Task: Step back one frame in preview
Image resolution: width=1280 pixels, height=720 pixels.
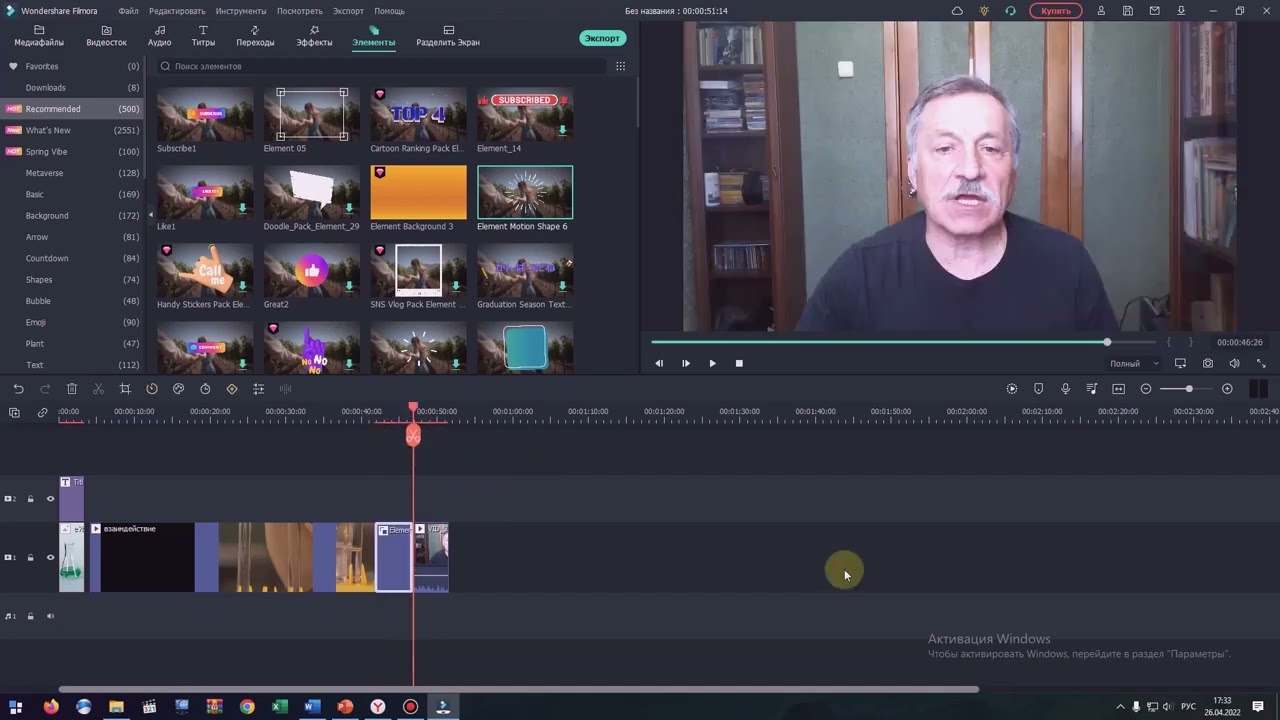Action: pos(658,364)
